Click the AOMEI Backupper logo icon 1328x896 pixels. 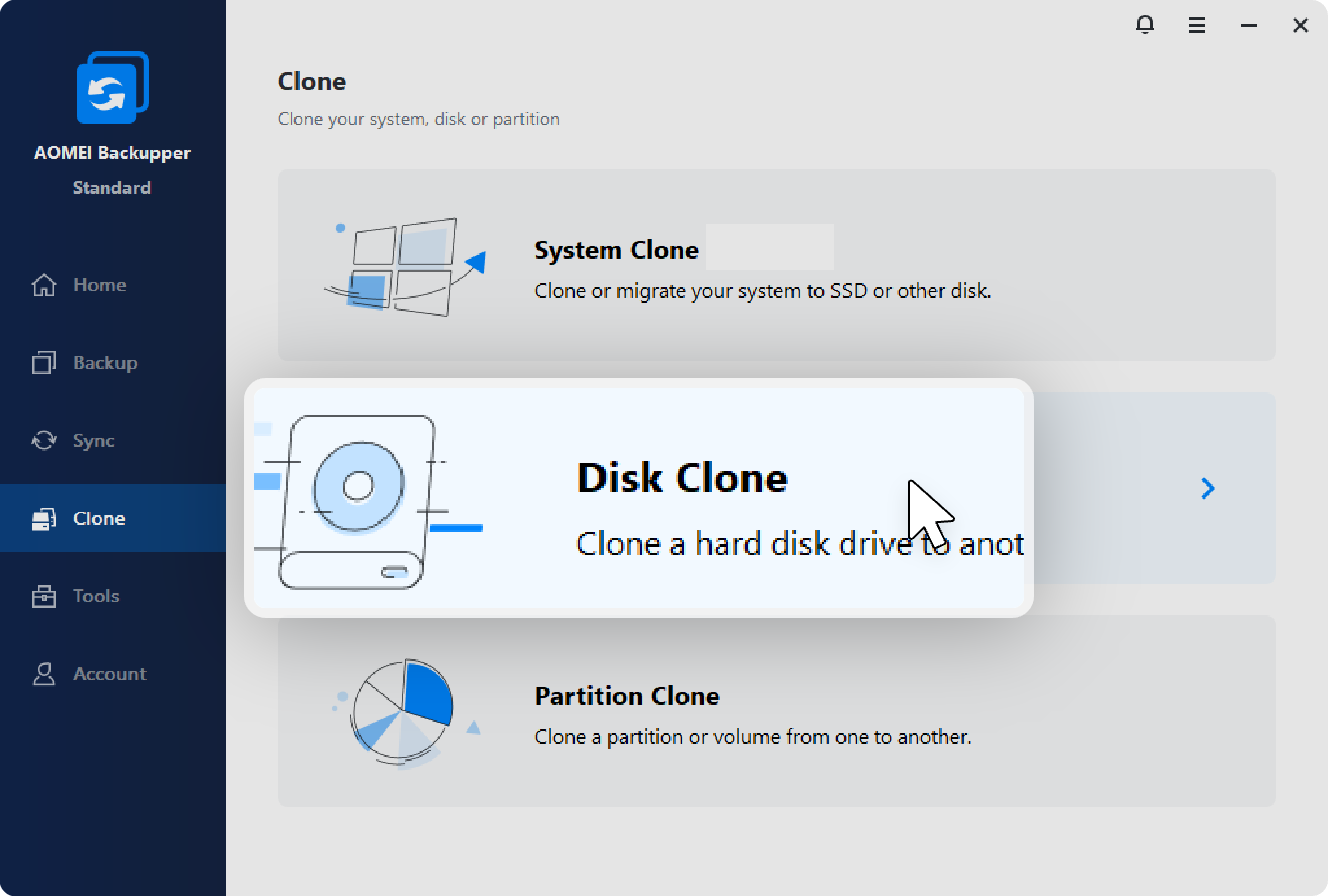click(x=112, y=87)
